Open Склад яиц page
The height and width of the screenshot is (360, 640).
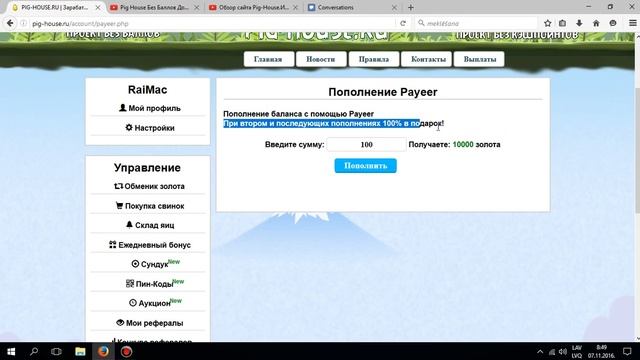click(149, 225)
